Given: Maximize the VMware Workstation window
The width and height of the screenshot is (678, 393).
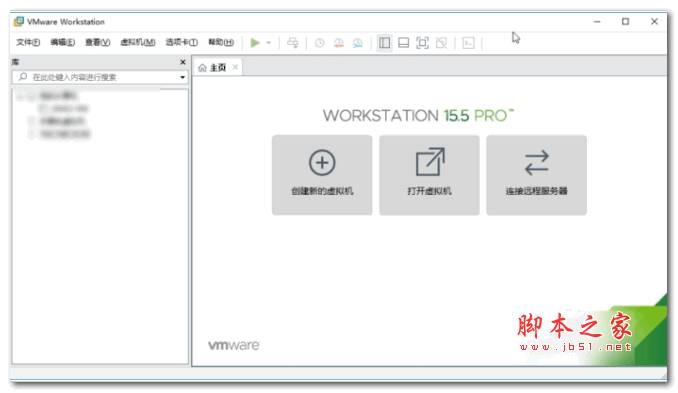Looking at the screenshot, I should point(625,22).
